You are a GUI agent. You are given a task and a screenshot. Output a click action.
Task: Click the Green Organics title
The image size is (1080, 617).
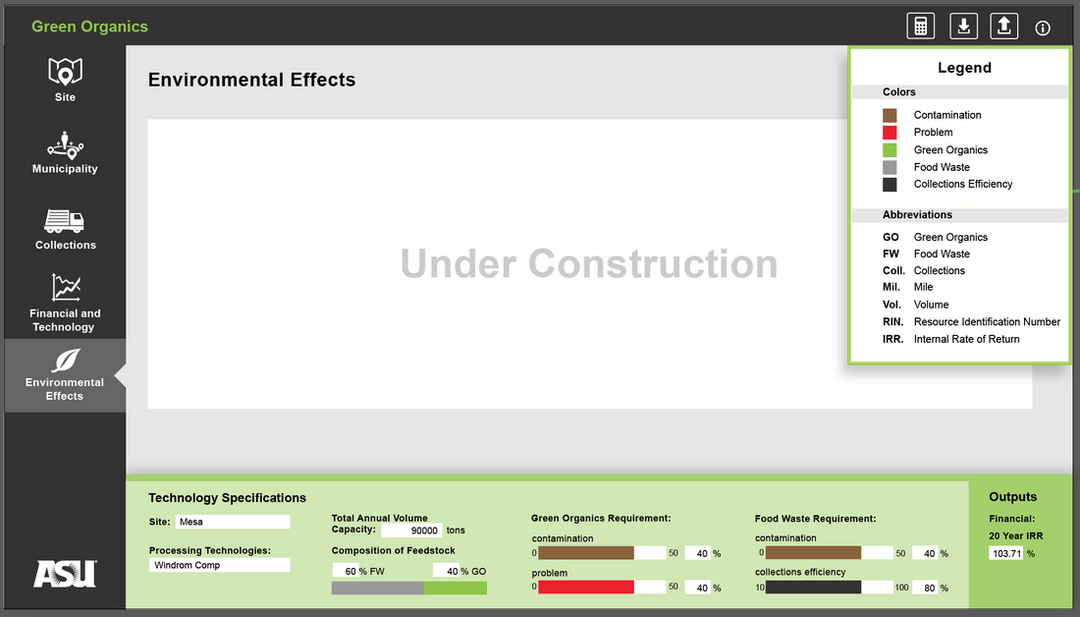point(89,27)
